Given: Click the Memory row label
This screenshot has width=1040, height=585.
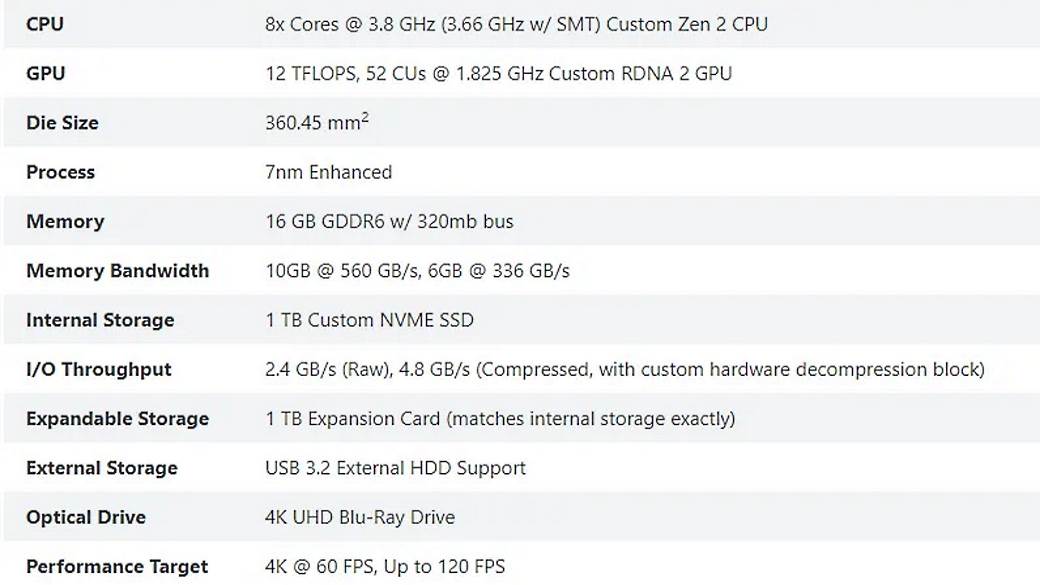Looking at the screenshot, I should [65, 221].
